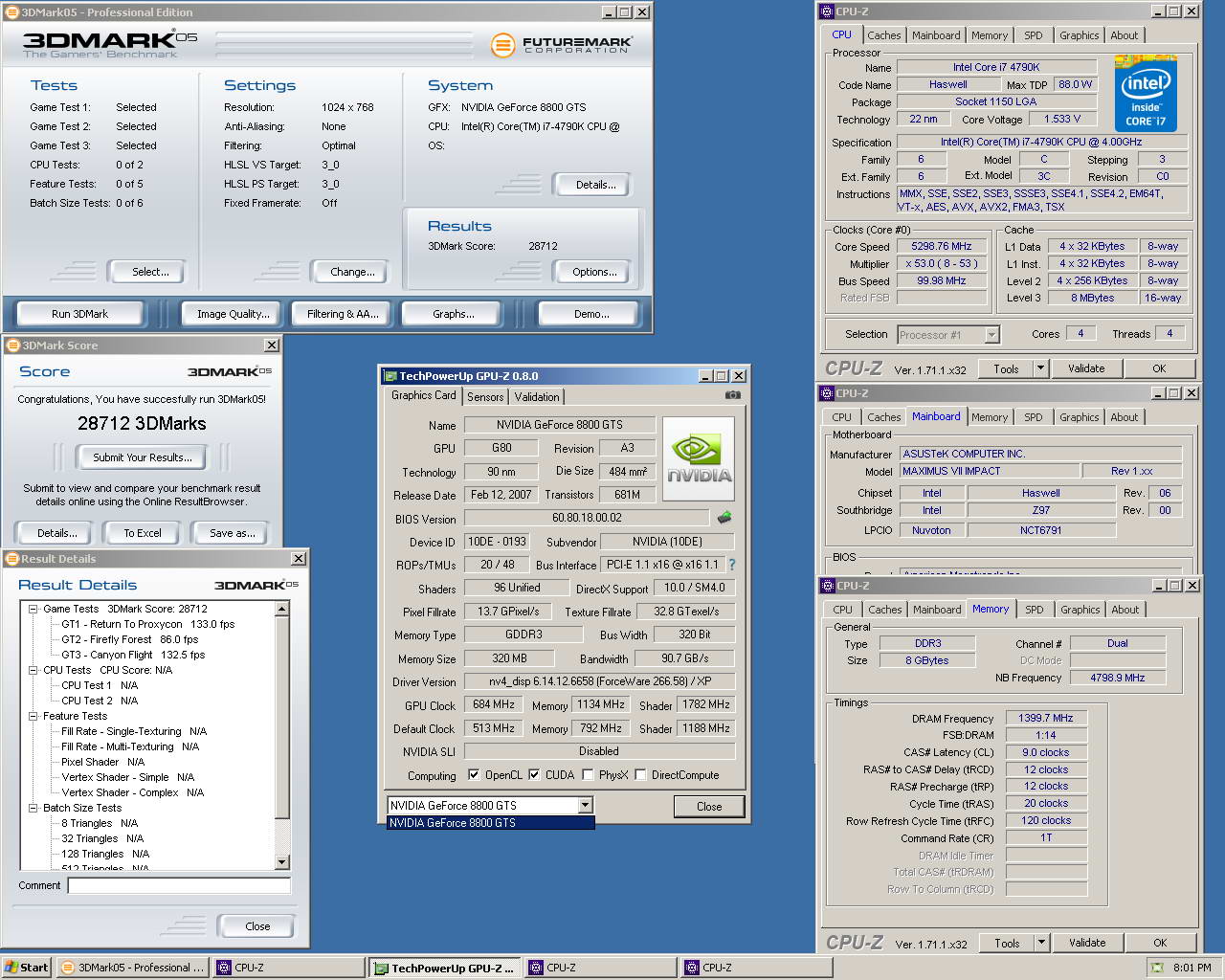
Task: Select NVIDIA GeForce 8800 GTS highlighted list entry
Action: (490, 823)
